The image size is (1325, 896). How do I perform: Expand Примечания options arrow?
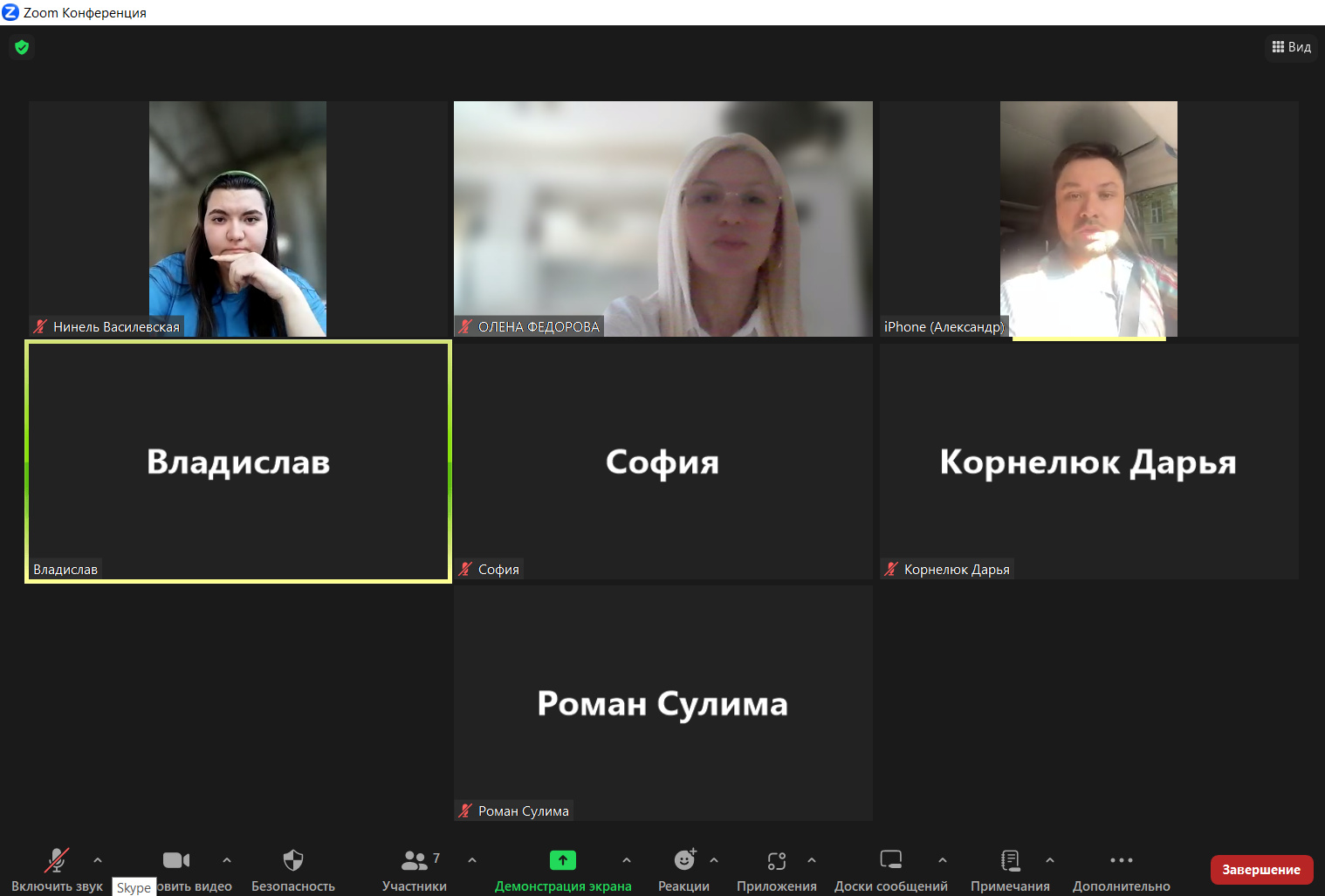1050,860
